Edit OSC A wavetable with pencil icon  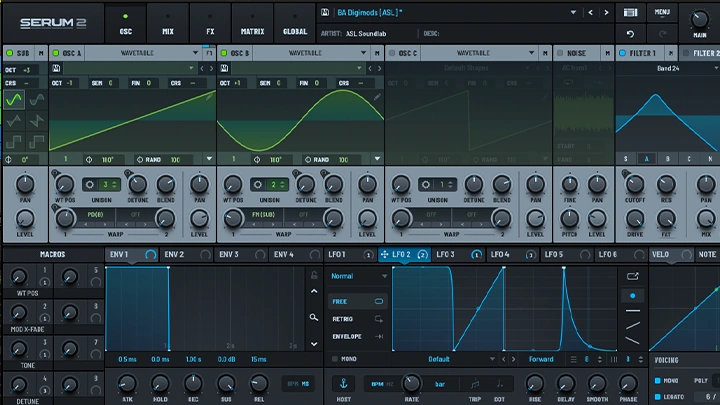[209, 97]
